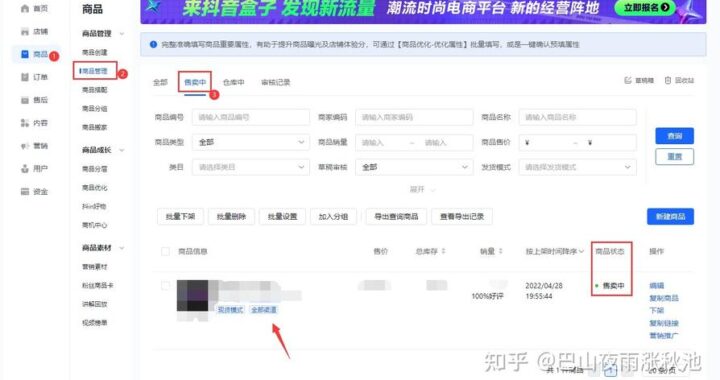Click the 查看导出记录 button

click(462, 217)
